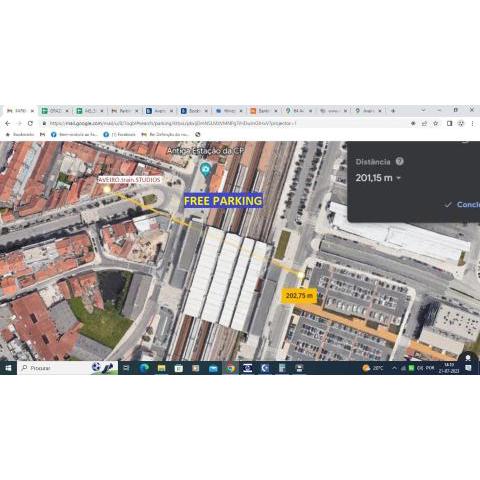Screen dimensions: 480x480
Task: Open the browser side panel
Action: pyautogui.click(x=449, y=123)
